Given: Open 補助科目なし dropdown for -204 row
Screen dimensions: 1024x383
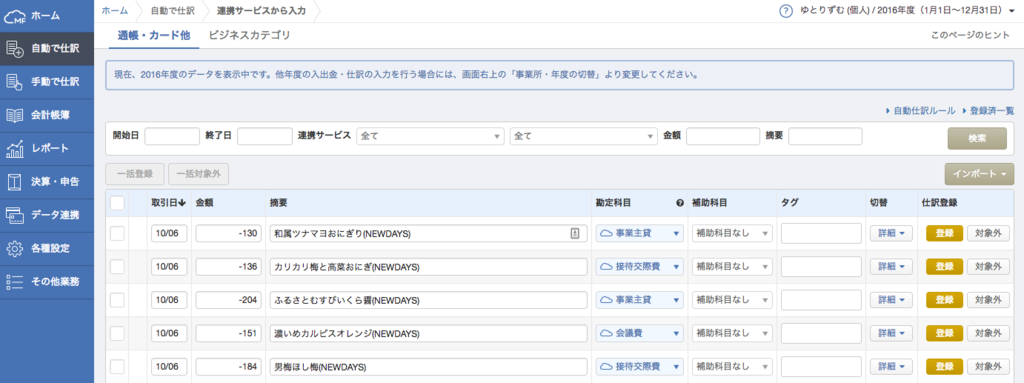Looking at the screenshot, I should [732, 299].
